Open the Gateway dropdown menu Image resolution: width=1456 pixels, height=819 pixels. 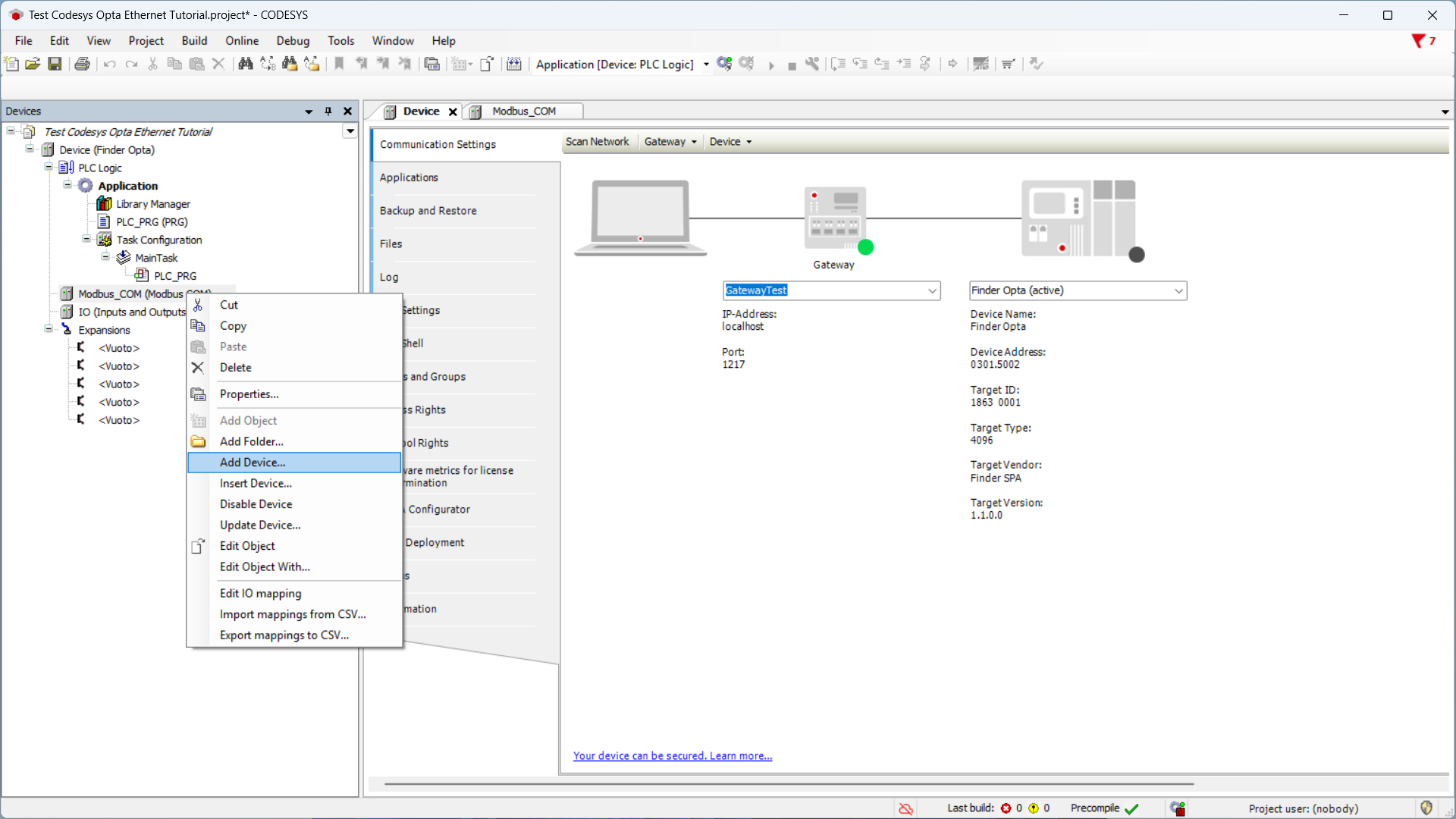click(670, 142)
